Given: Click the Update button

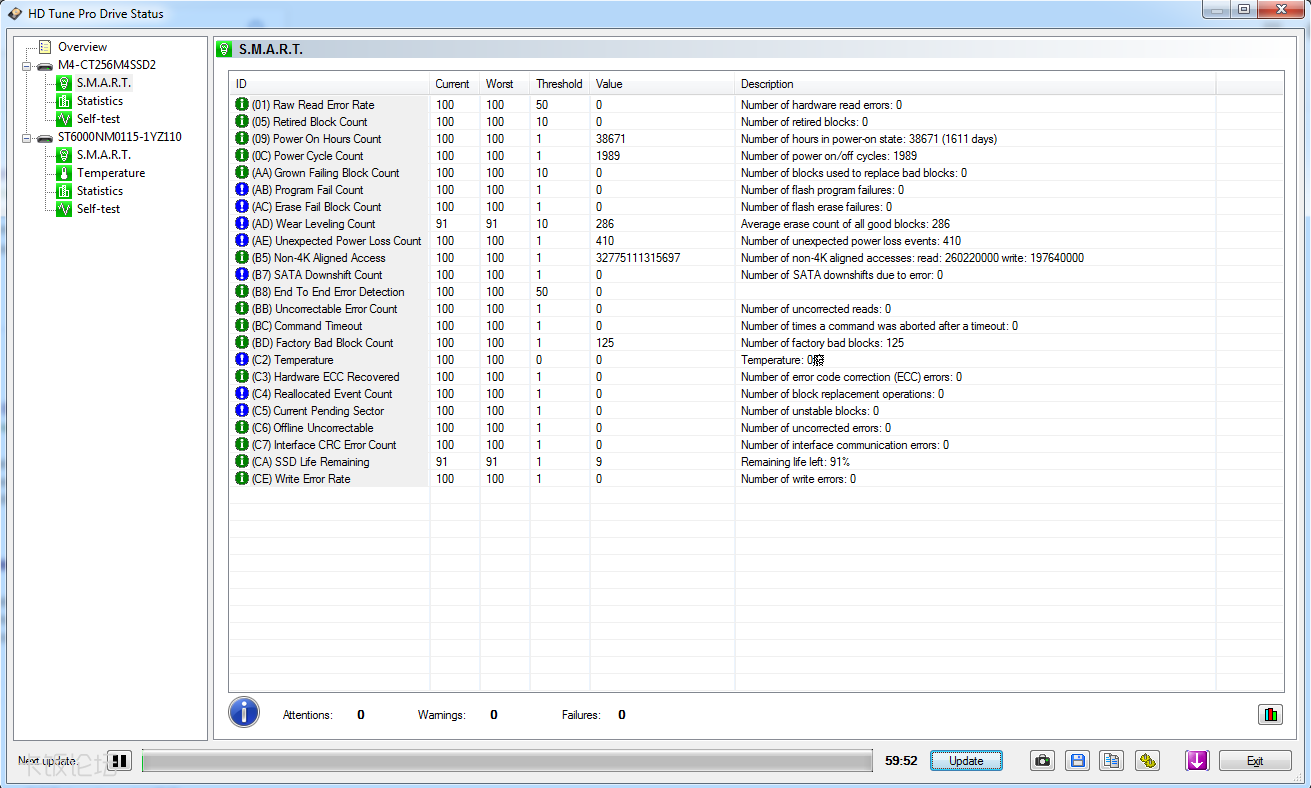Looking at the screenshot, I should pos(966,761).
